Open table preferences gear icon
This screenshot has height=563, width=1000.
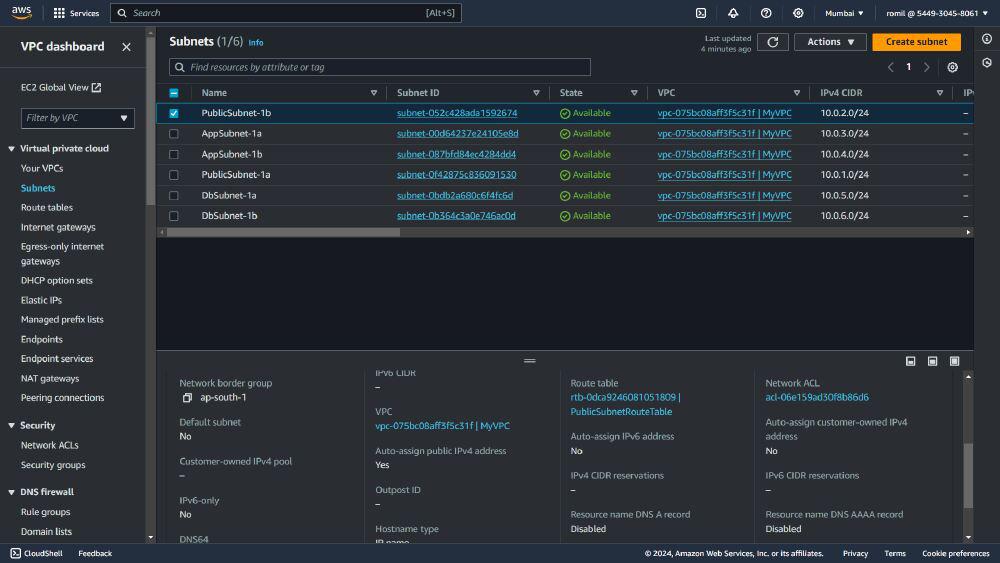click(x=952, y=67)
